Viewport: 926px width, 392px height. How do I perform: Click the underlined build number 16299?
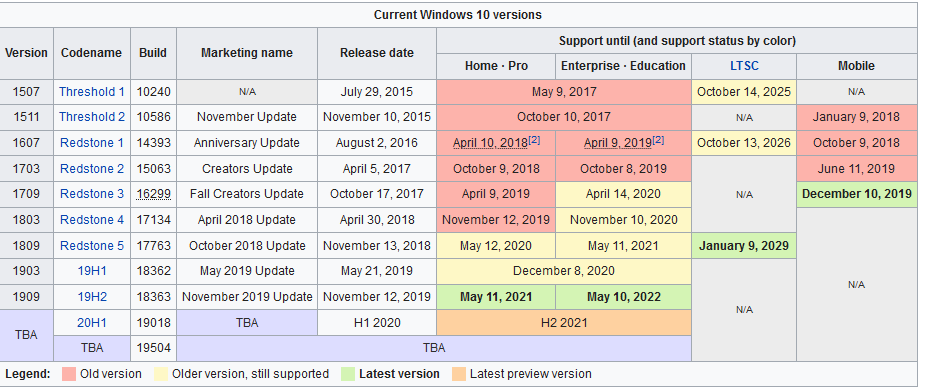click(x=154, y=194)
